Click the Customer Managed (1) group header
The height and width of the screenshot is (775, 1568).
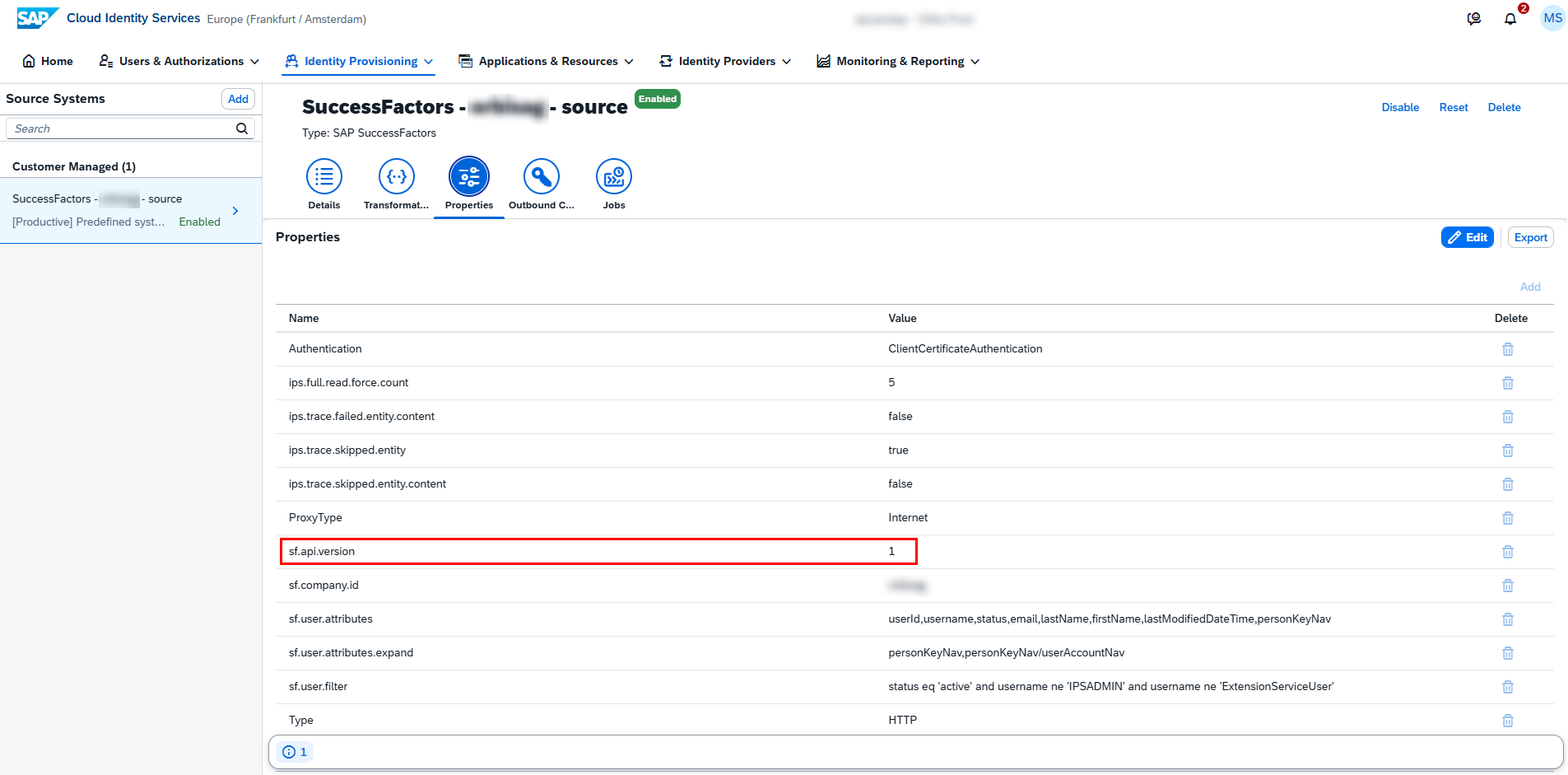coord(74,166)
